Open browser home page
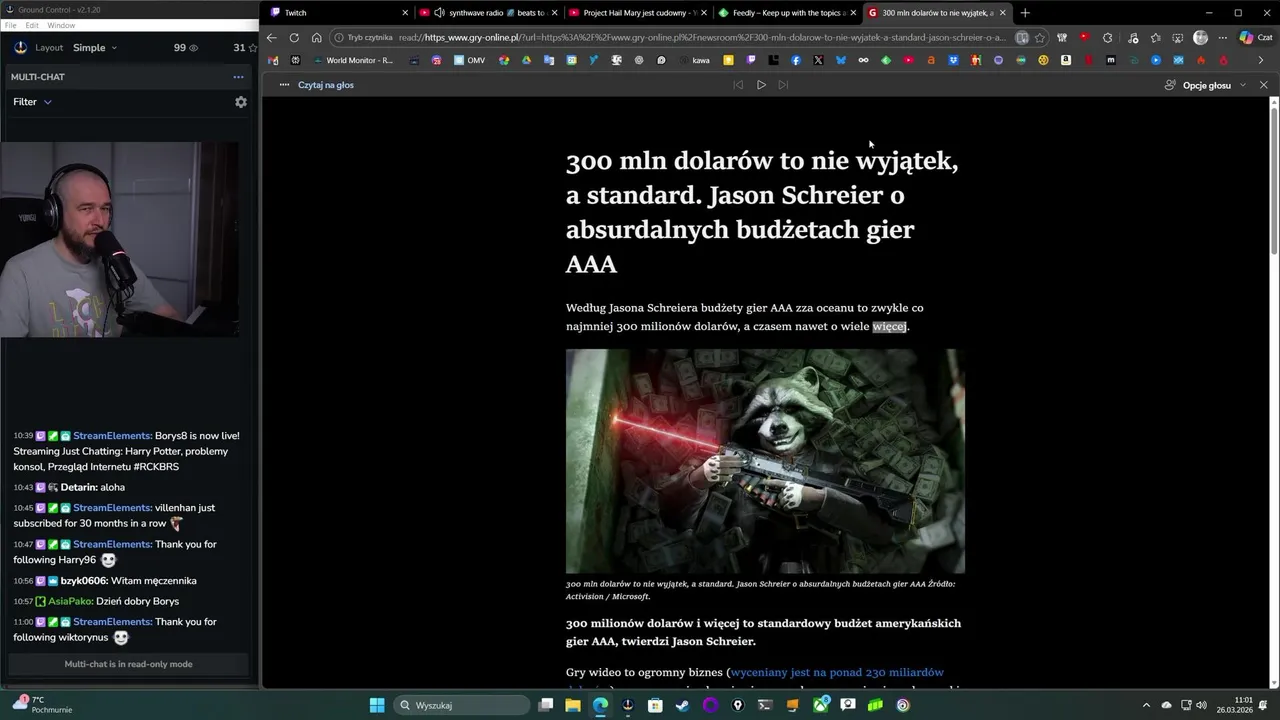The width and height of the screenshot is (1280, 720). [x=316, y=38]
